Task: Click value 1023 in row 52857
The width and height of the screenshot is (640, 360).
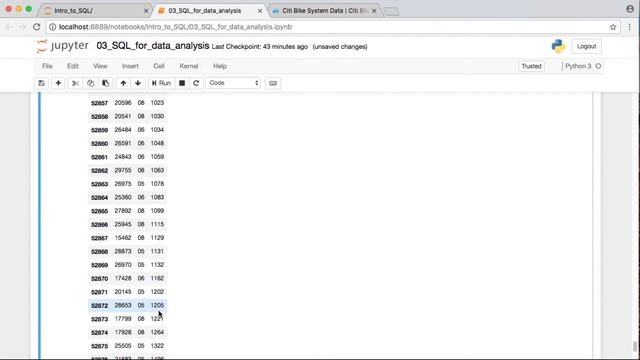Action: 157,103
